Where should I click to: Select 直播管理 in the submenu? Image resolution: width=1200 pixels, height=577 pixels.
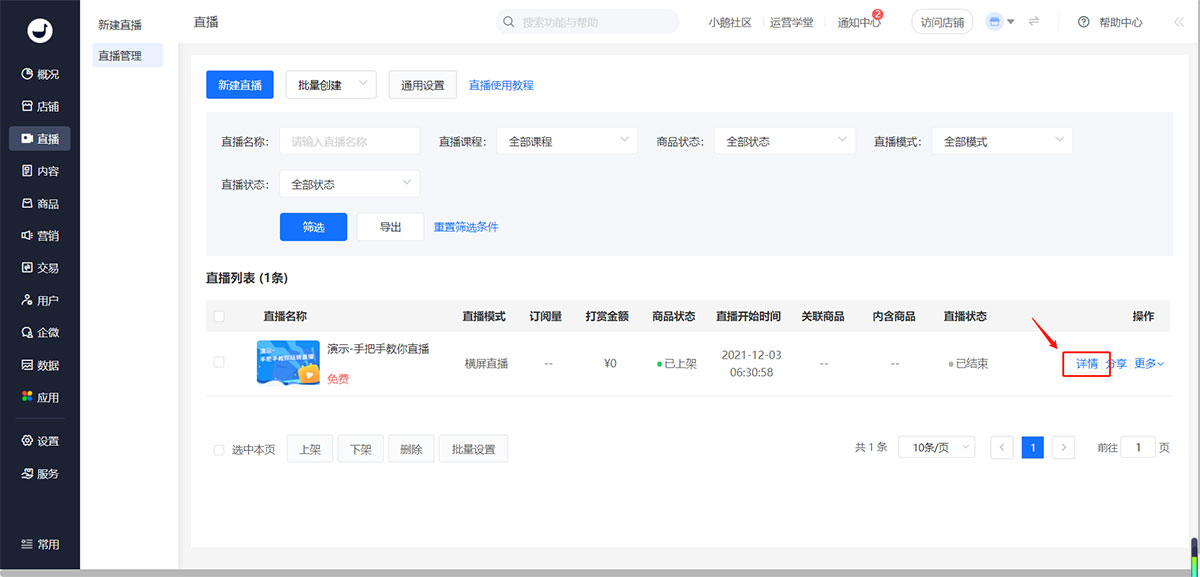tap(119, 56)
